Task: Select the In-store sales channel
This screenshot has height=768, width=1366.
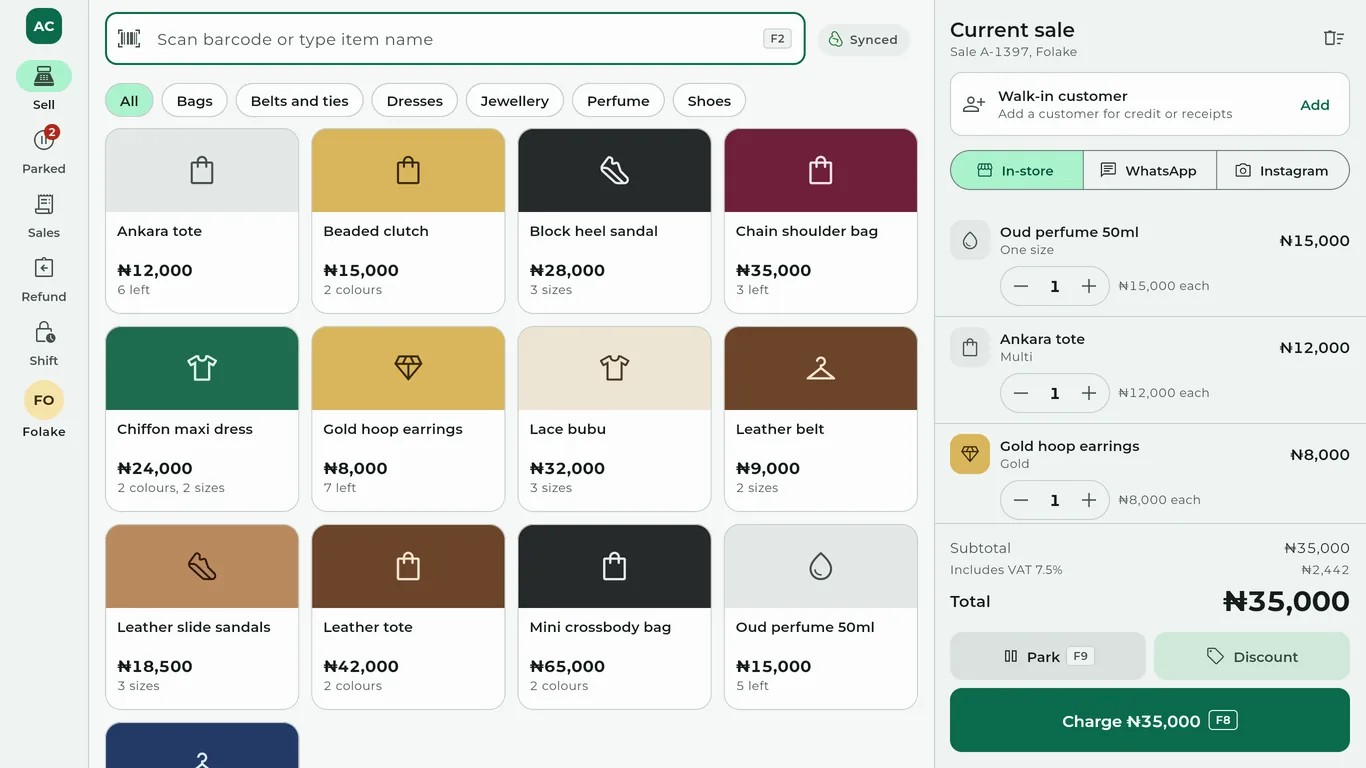Action: tap(1017, 170)
